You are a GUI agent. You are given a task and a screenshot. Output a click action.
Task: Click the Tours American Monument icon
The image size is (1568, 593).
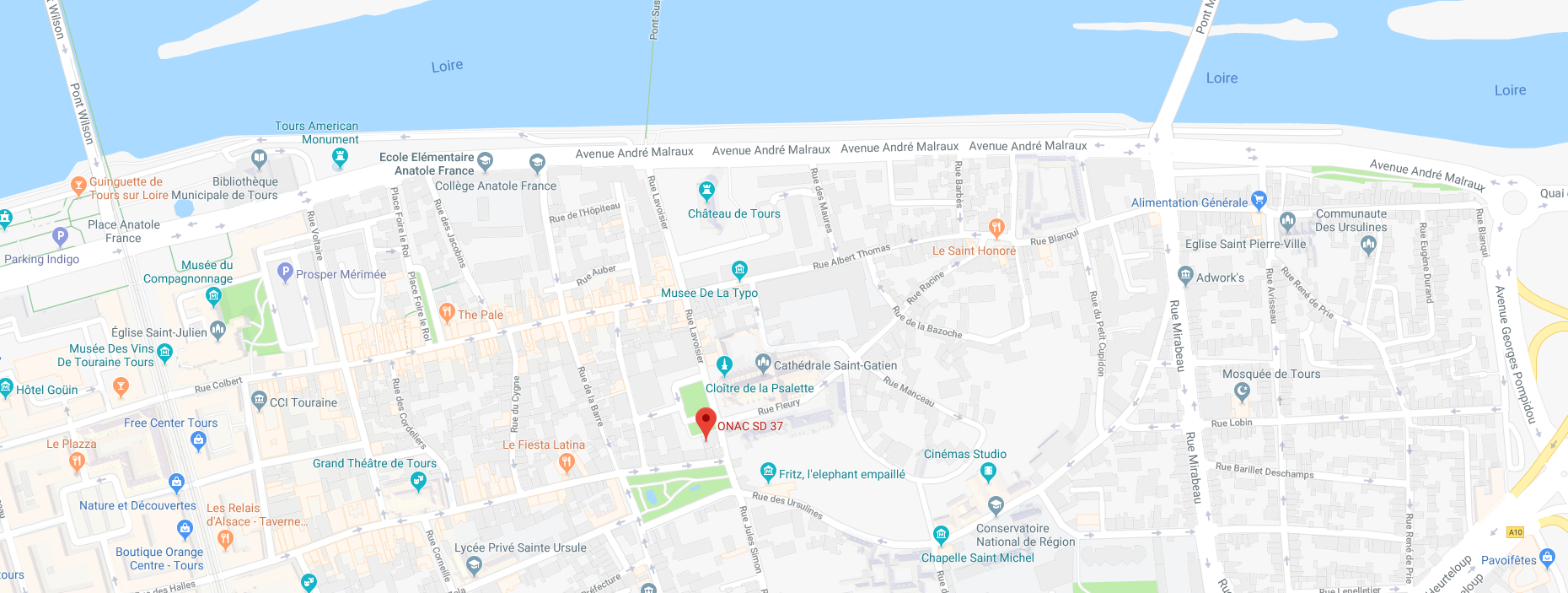pyautogui.click(x=340, y=157)
